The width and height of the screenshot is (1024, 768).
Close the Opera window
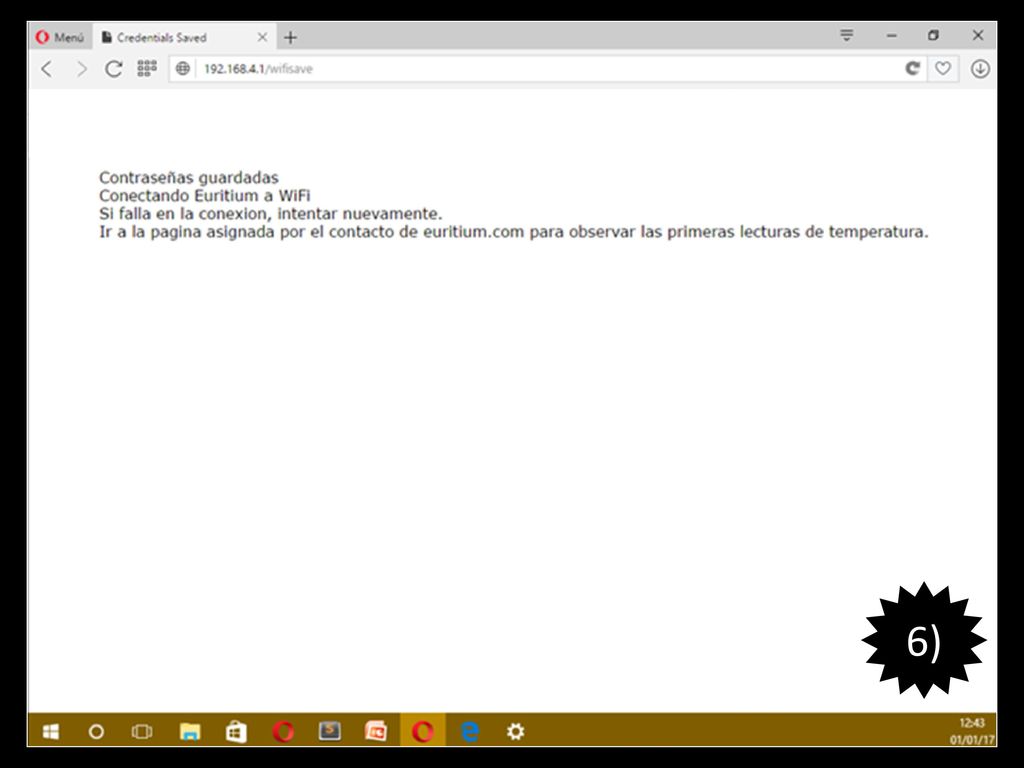[978, 35]
